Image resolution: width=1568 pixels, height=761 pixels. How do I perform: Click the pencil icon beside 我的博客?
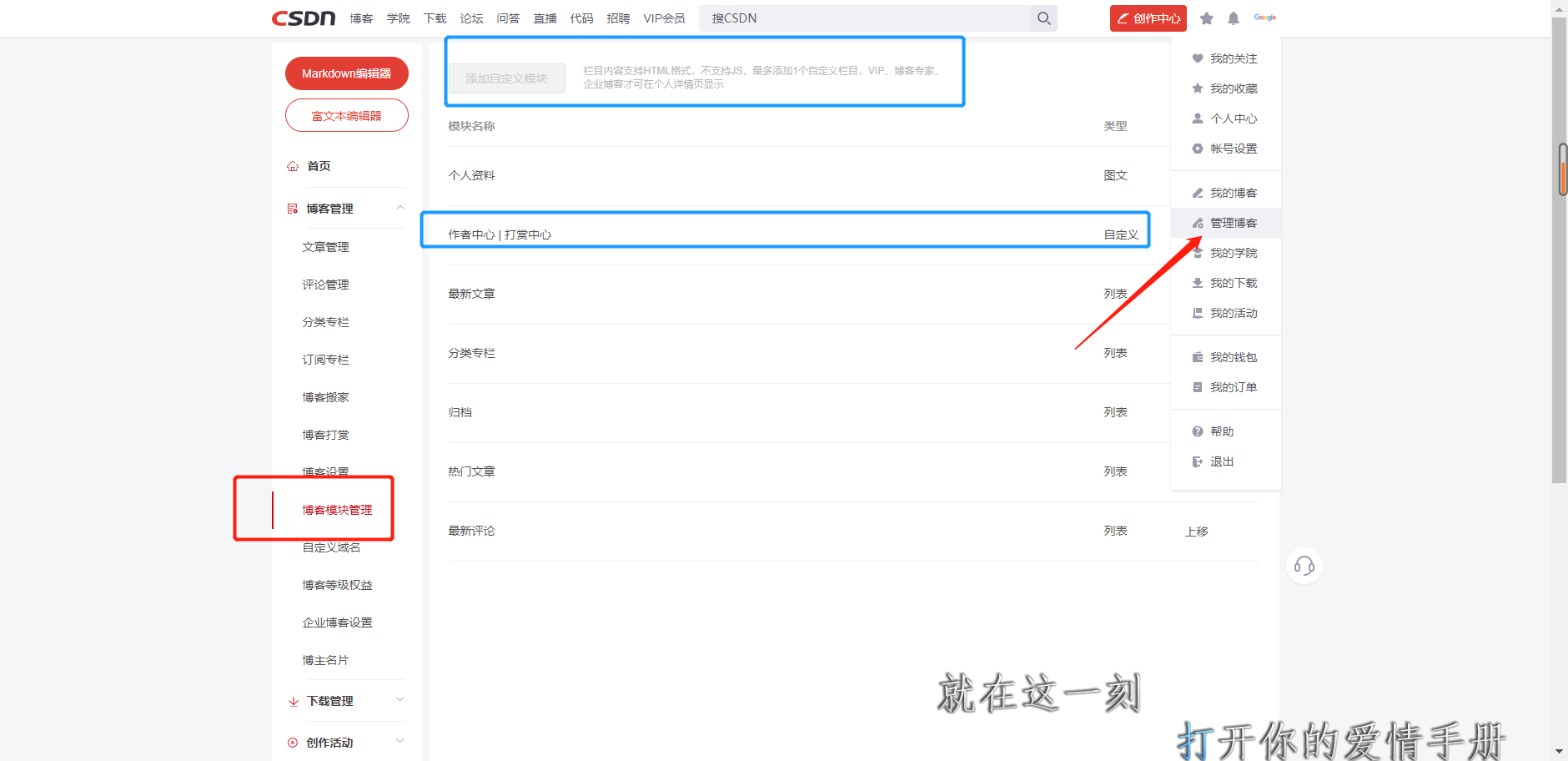[1198, 193]
